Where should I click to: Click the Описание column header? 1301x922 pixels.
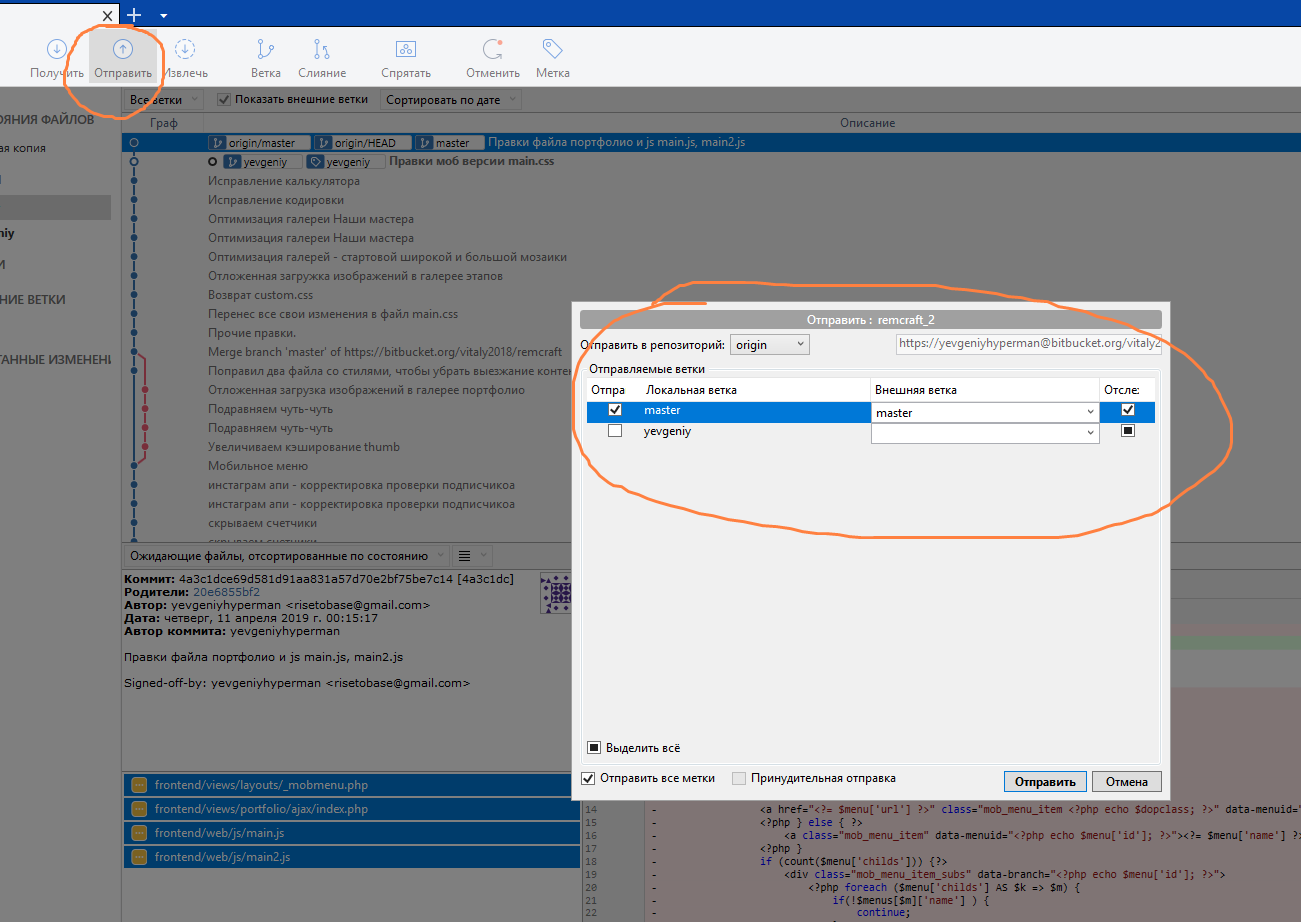pyautogui.click(x=867, y=123)
